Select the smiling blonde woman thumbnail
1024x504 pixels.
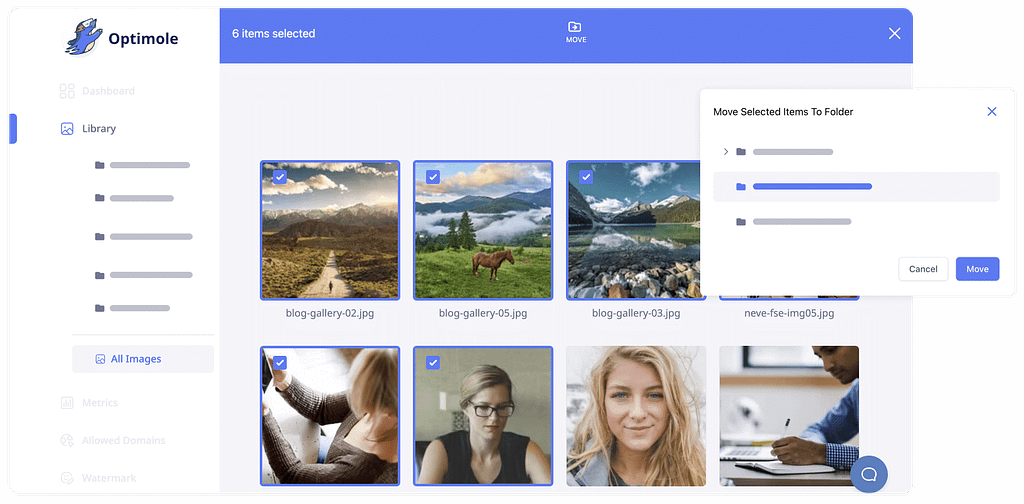pyautogui.click(x=636, y=415)
